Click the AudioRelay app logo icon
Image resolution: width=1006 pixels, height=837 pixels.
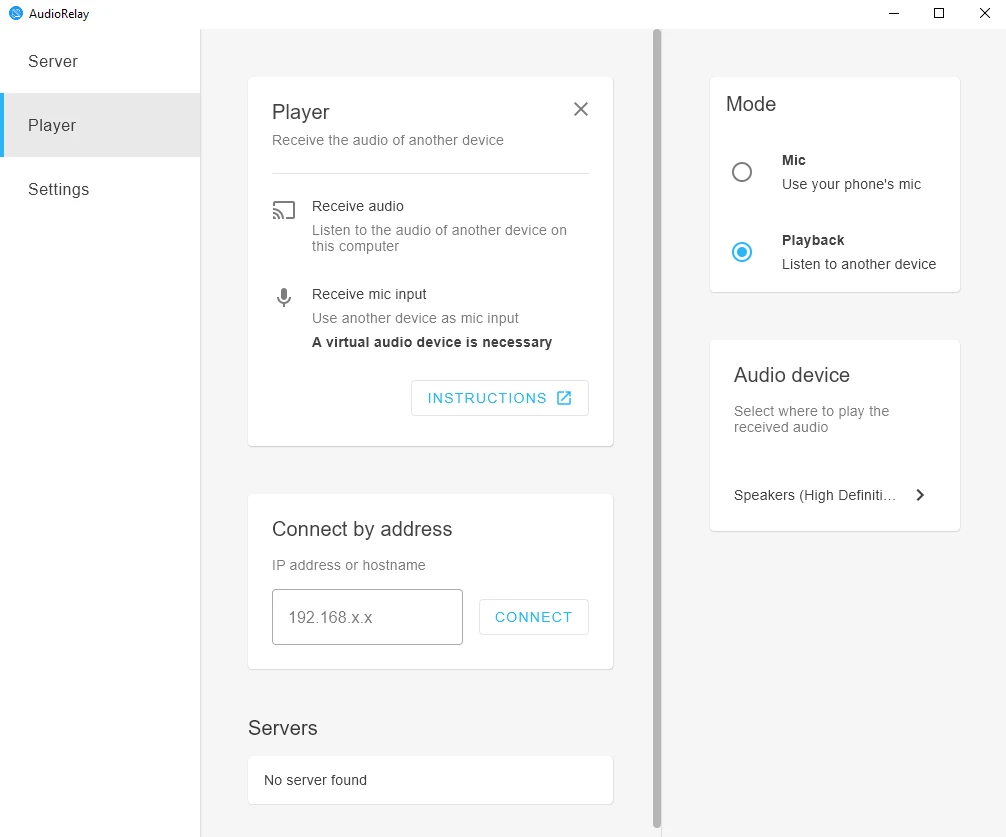16,13
